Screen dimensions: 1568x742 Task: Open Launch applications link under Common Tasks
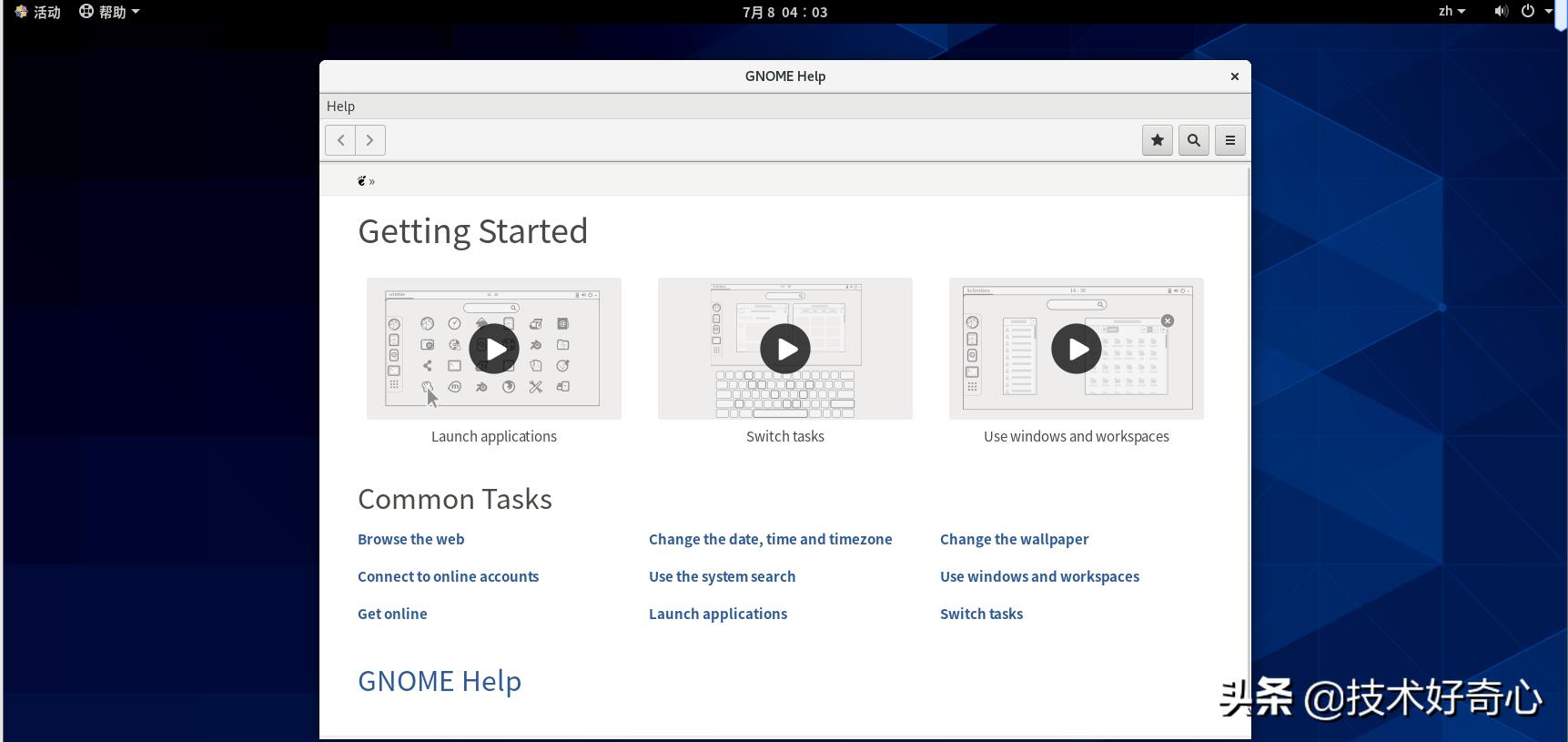click(718, 614)
